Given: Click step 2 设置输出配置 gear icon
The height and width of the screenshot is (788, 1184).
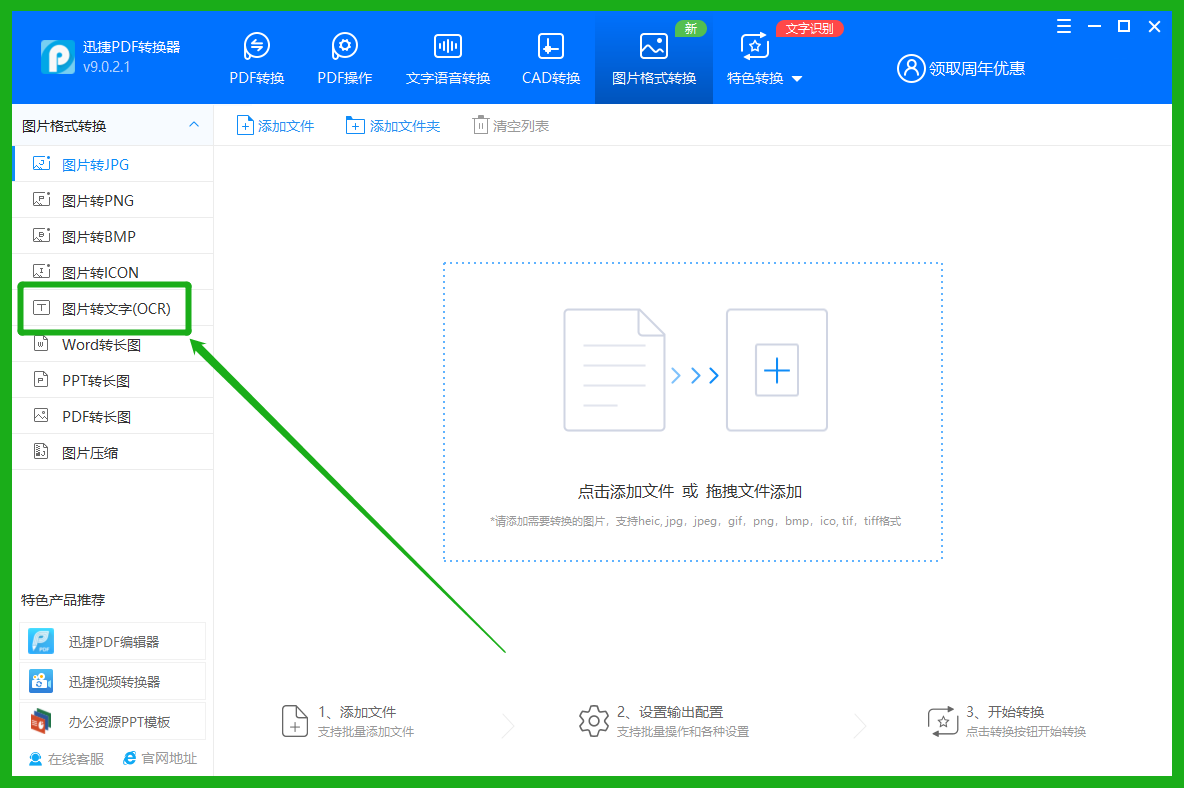Looking at the screenshot, I should [594, 721].
